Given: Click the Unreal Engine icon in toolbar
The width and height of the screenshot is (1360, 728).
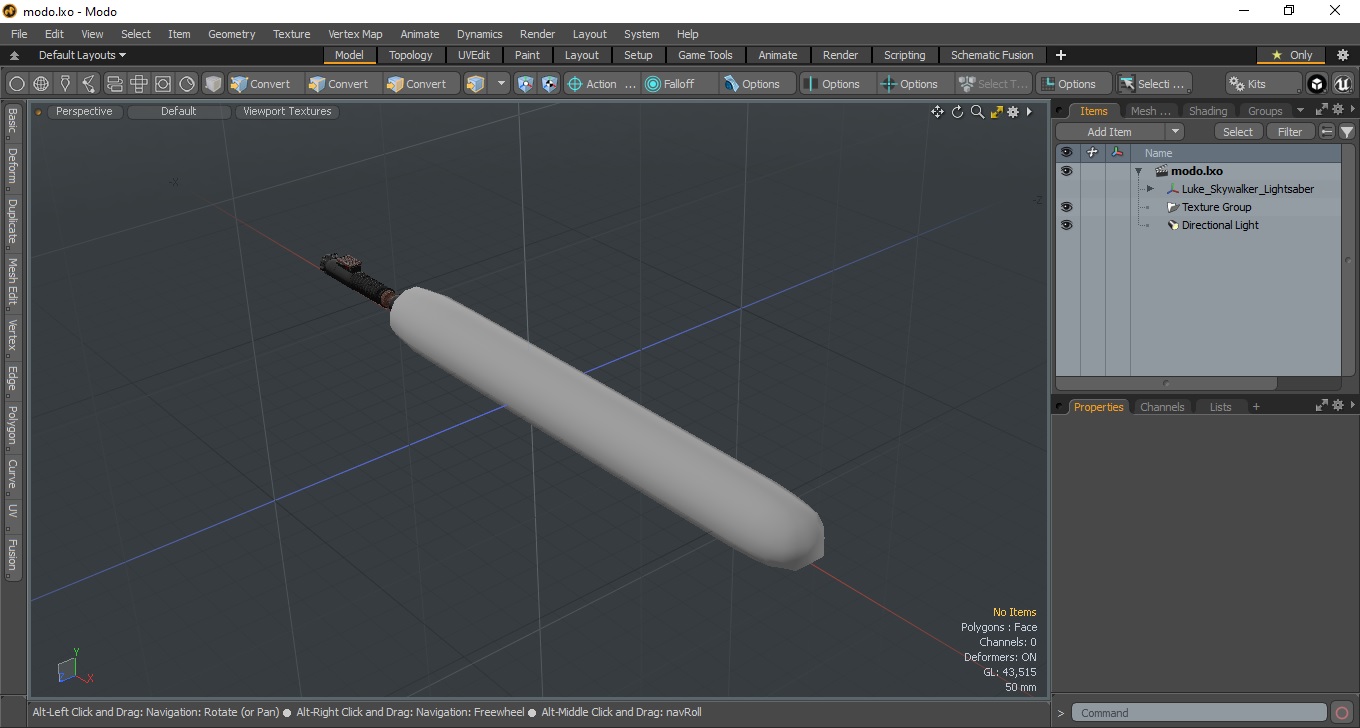Looking at the screenshot, I should pos(1342,84).
